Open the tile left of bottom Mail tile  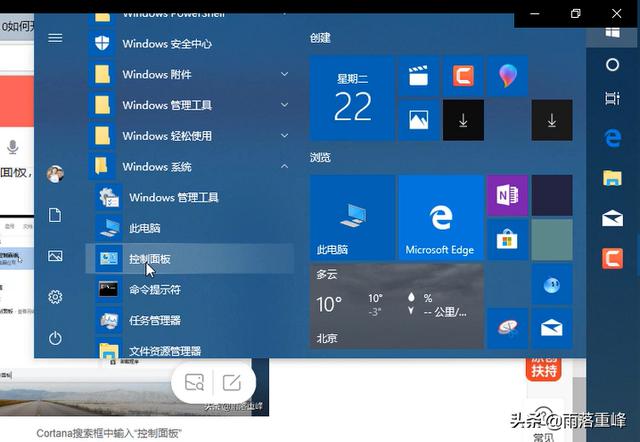click(x=508, y=328)
